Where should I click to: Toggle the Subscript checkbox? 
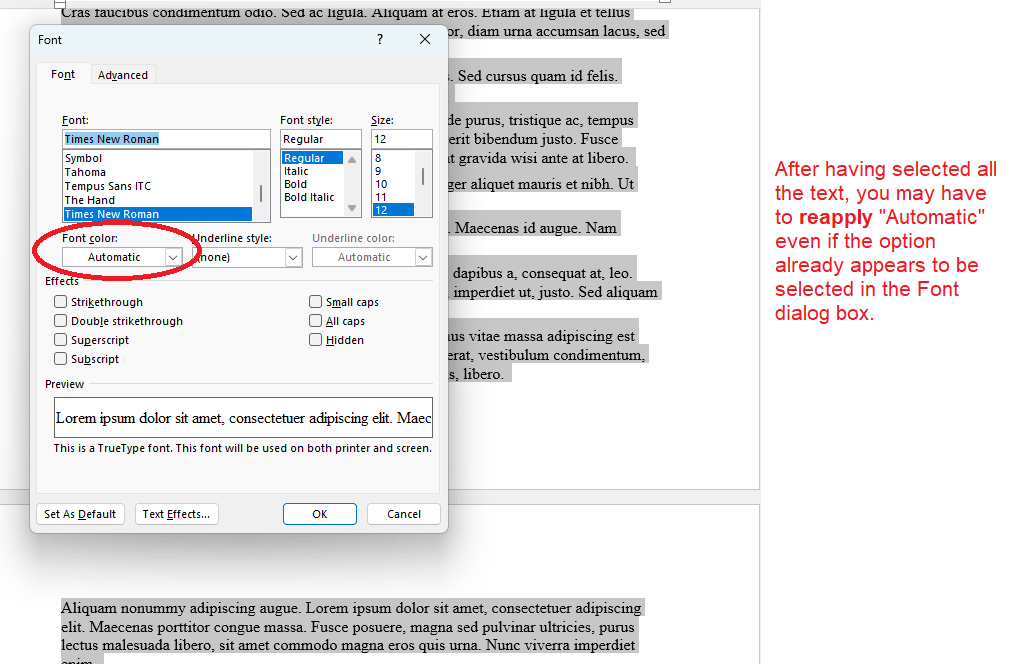[x=60, y=359]
